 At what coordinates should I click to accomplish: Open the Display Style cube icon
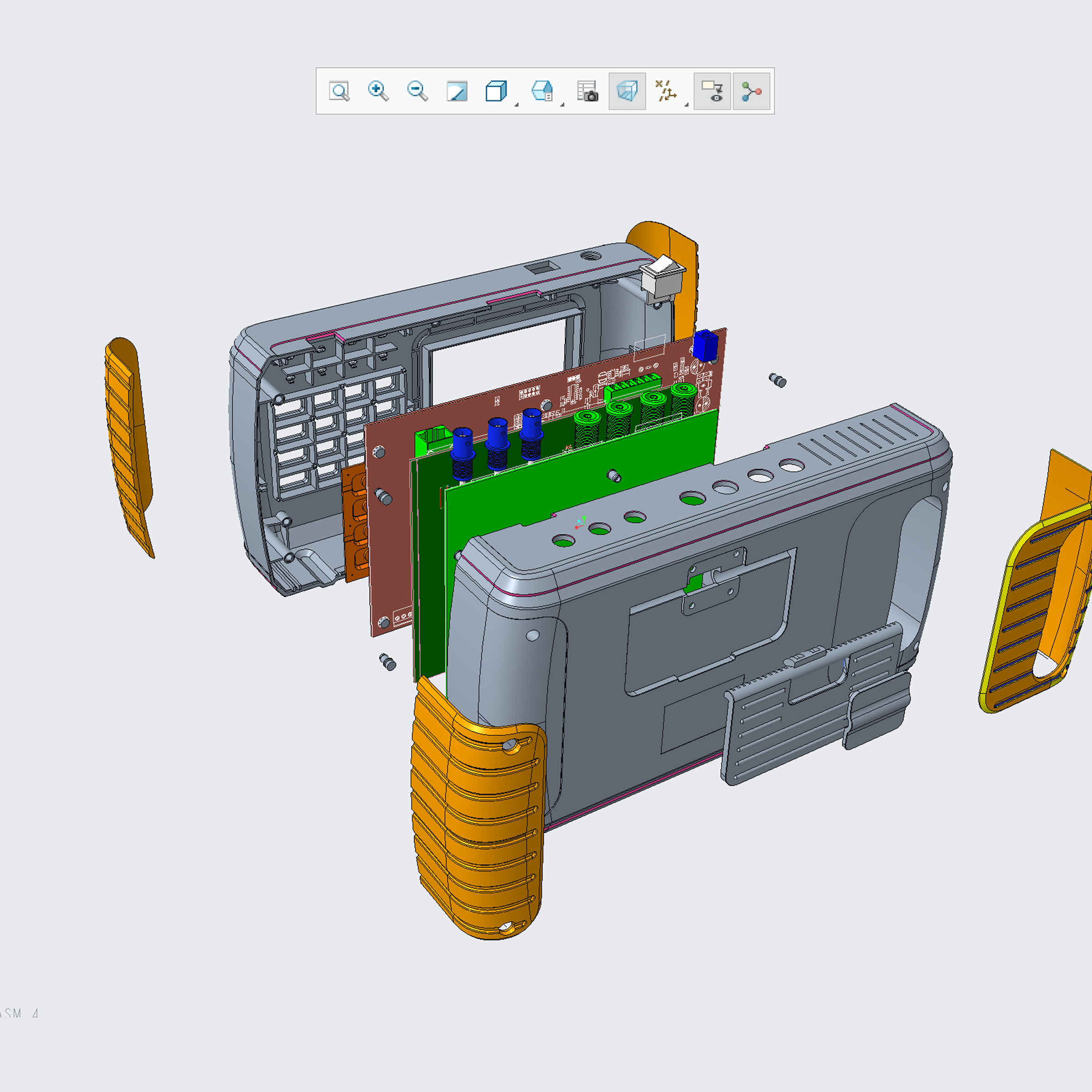click(x=495, y=91)
